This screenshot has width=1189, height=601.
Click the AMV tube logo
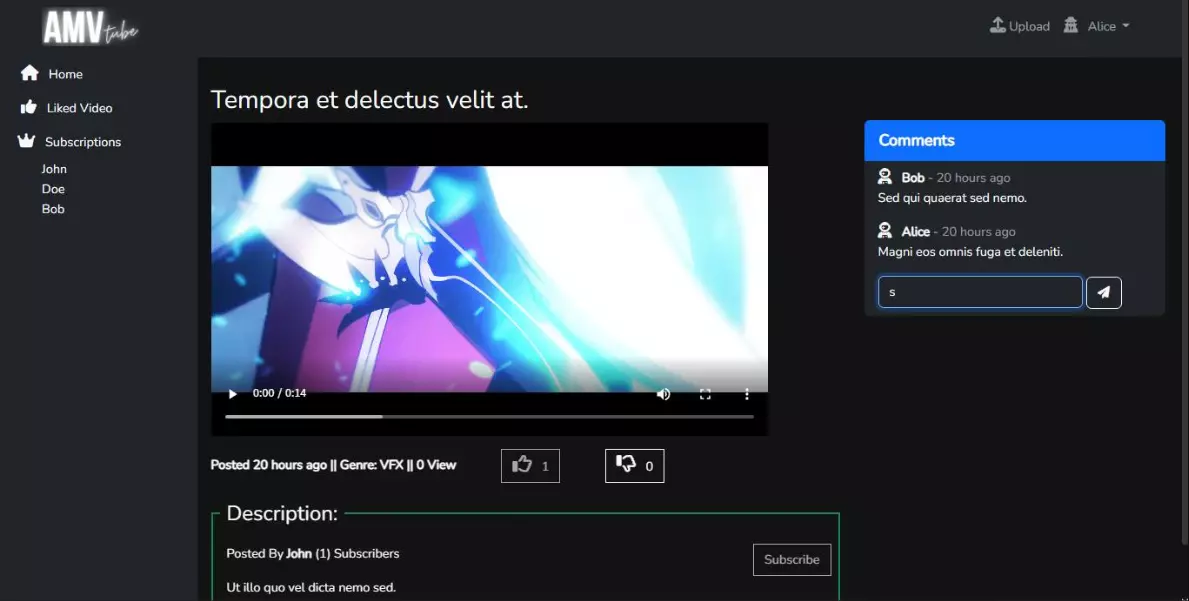90,28
